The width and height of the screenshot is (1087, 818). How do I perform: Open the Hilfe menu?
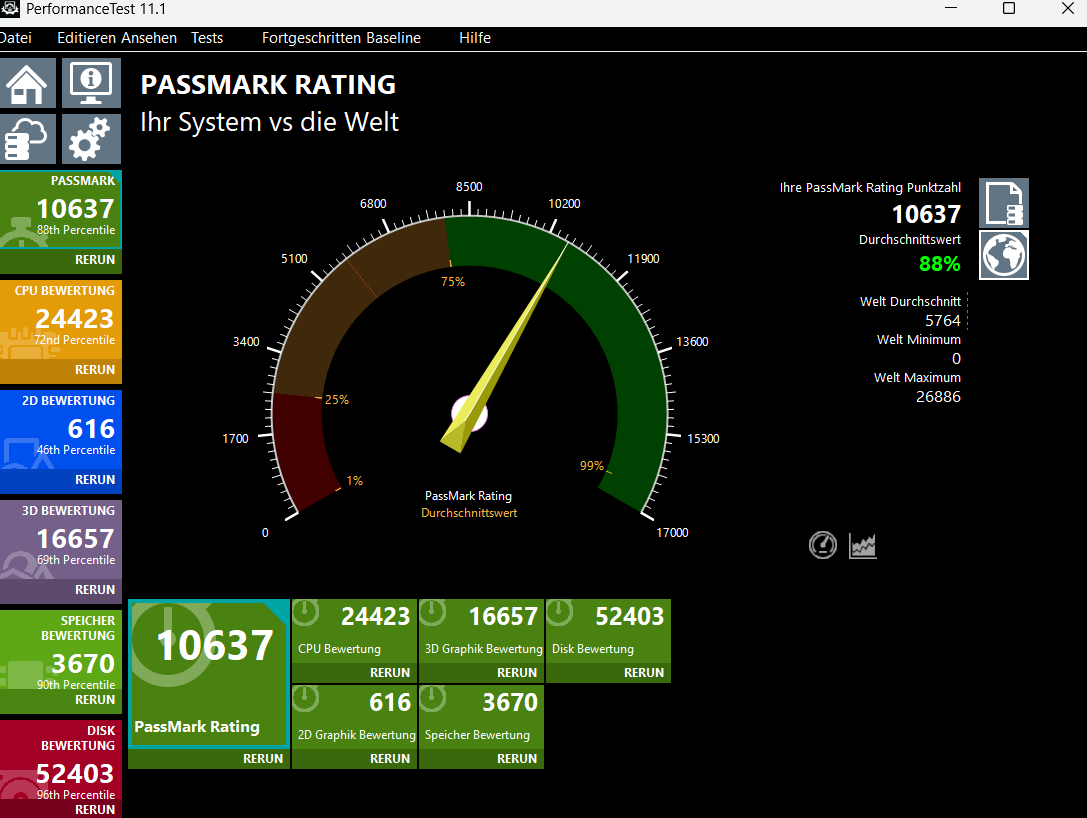pyautogui.click(x=475, y=38)
